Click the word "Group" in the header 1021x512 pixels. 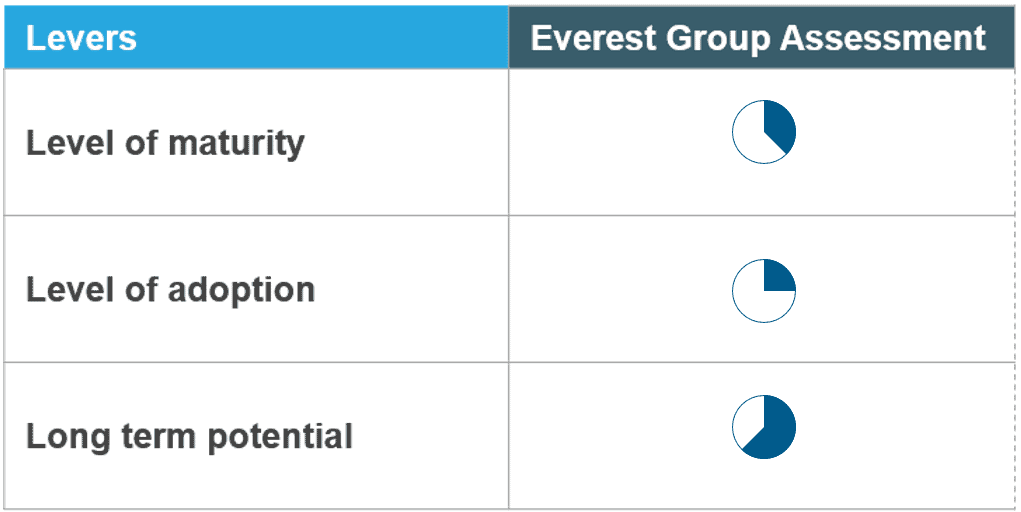718,40
